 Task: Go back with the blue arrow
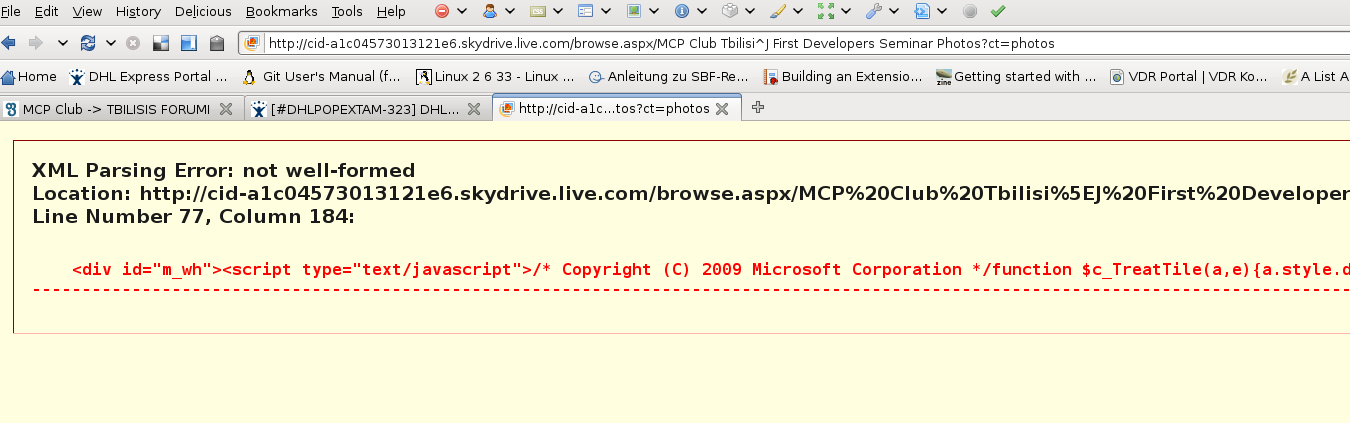pyautogui.click(x=10, y=43)
